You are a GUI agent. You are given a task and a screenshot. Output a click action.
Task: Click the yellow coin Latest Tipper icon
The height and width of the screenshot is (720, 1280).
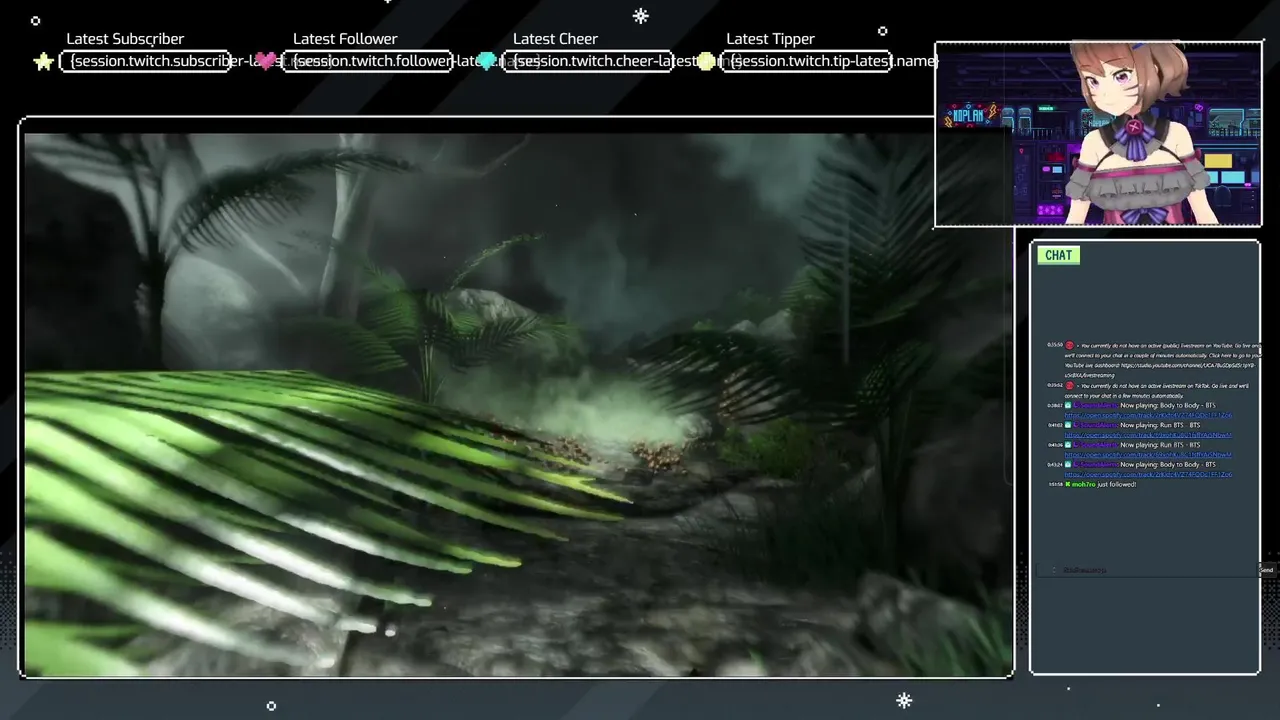click(x=706, y=62)
